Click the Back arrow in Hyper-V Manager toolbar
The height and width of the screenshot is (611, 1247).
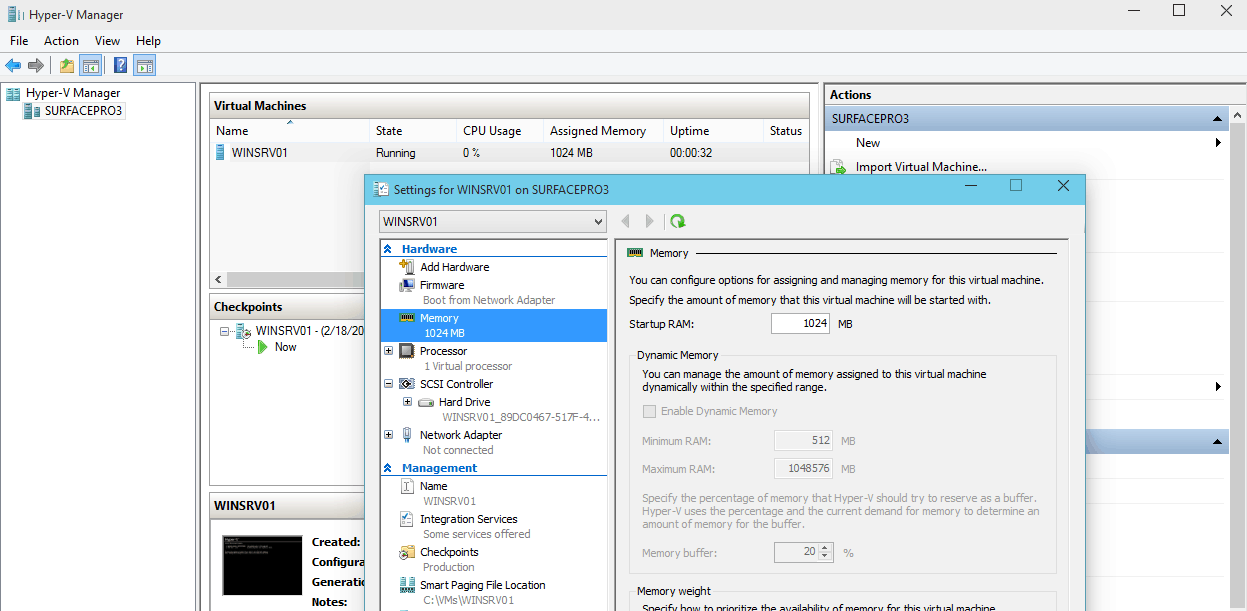[x=13, y=66]
